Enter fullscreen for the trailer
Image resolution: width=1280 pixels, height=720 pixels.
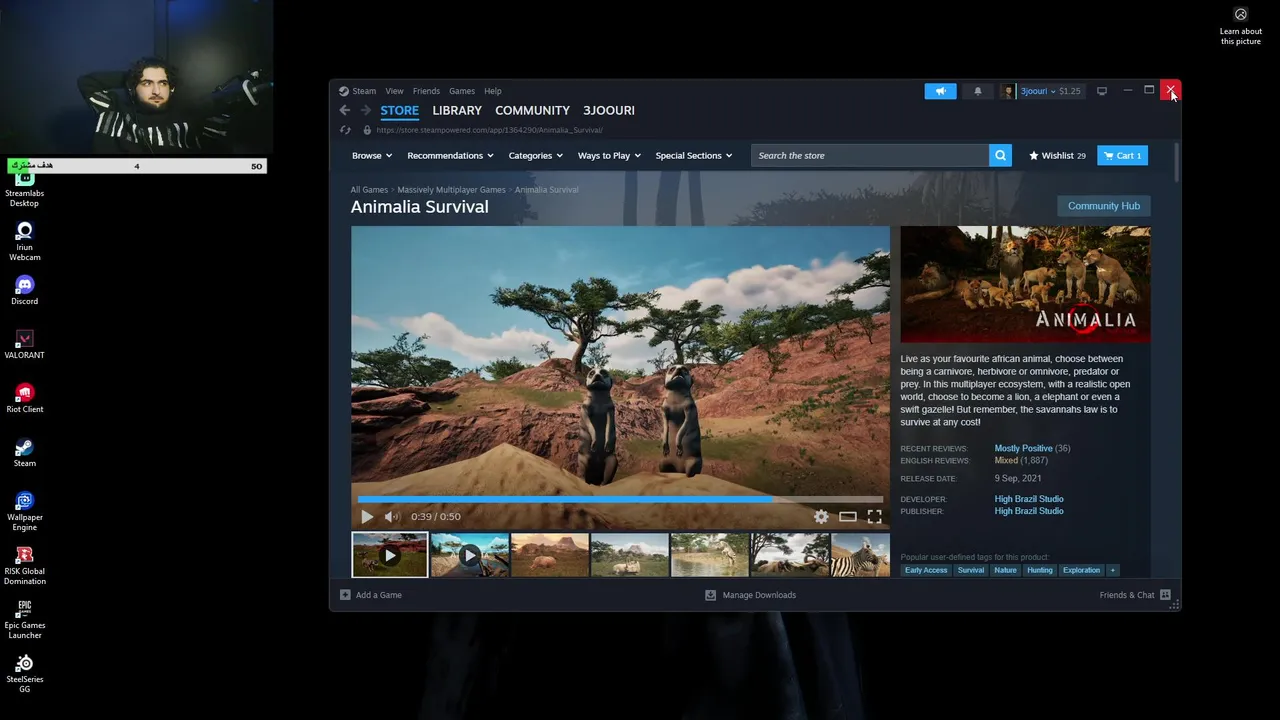[x=875, y=517]
